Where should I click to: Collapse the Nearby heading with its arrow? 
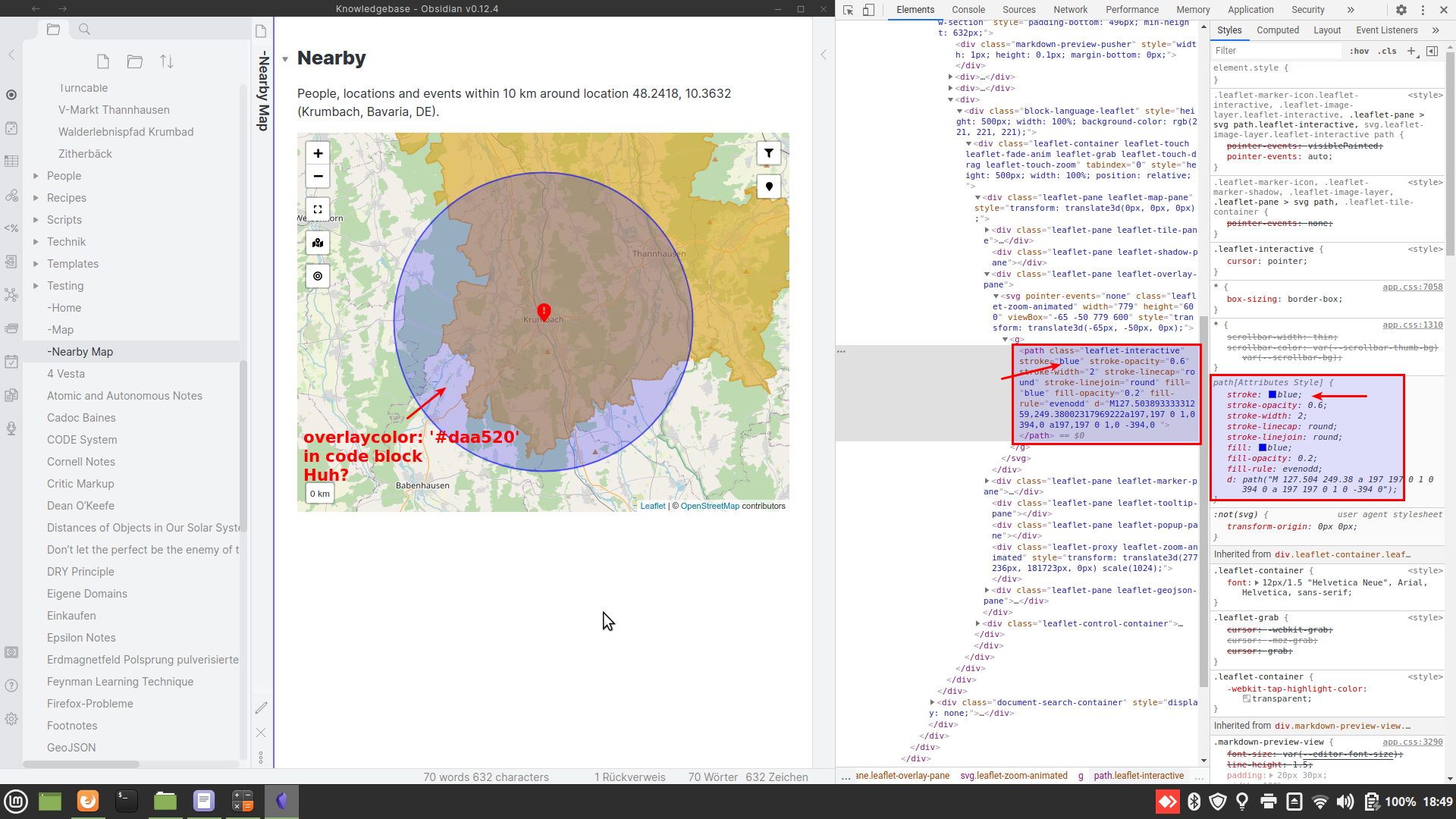pos(285,58)
